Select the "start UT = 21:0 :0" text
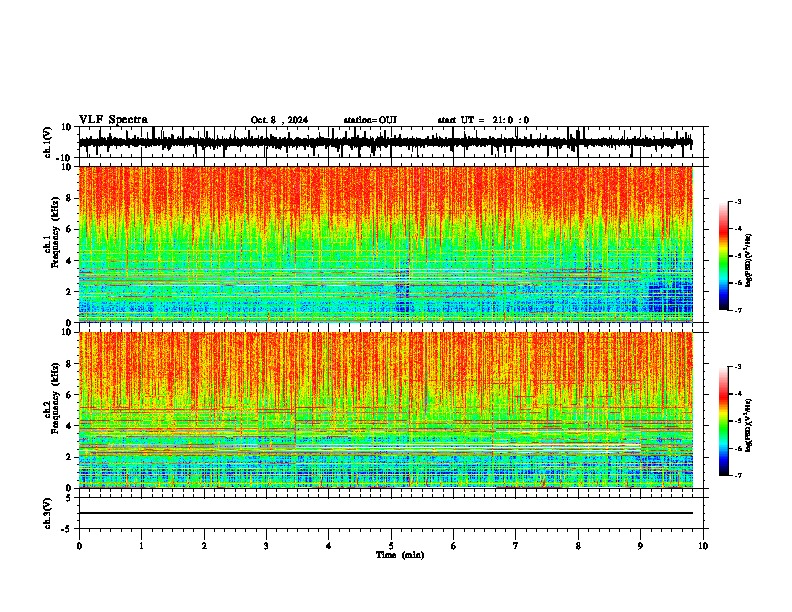 (483, 120)
